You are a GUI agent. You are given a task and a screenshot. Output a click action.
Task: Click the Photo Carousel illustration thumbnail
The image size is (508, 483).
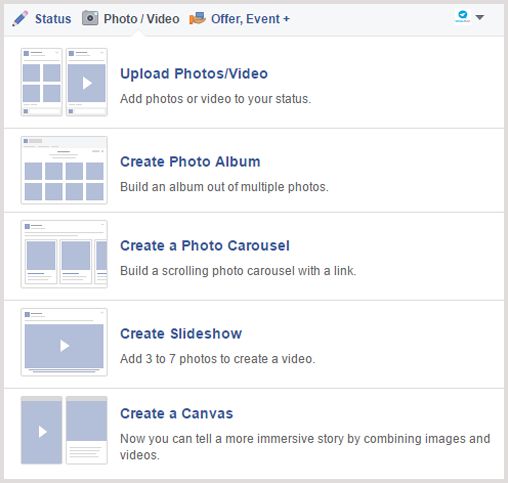click(x=64, y=254)
